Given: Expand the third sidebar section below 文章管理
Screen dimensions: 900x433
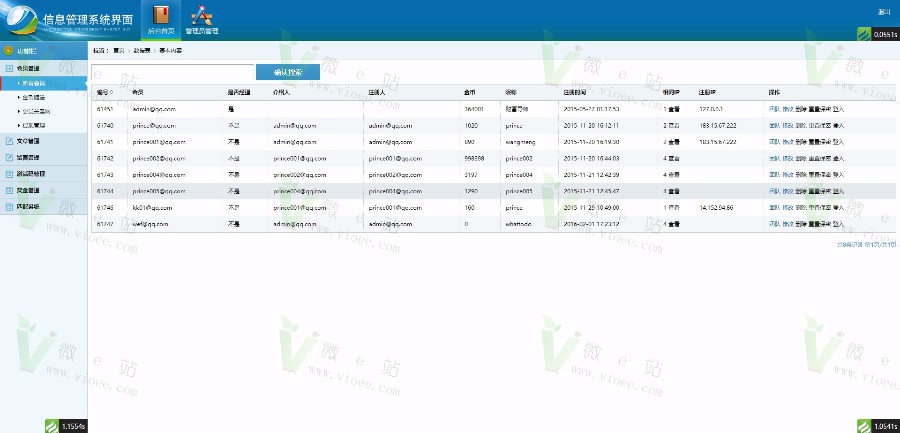Looking at the screenshot, I should (x=29, y=157).
